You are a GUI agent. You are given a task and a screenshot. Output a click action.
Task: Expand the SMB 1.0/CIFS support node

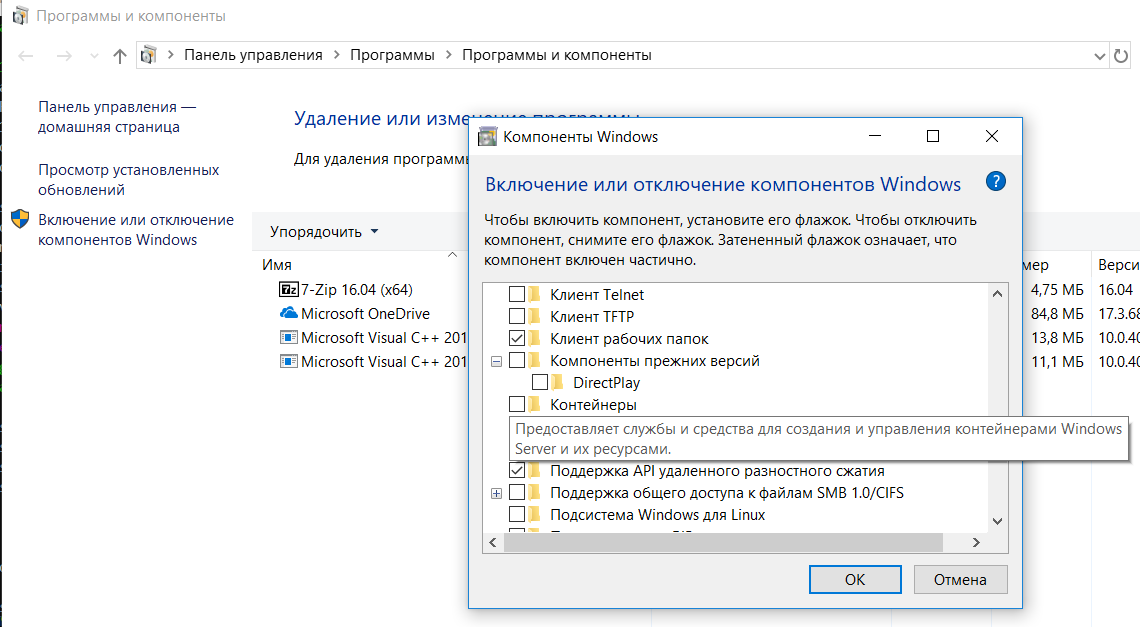click(496, 493)
